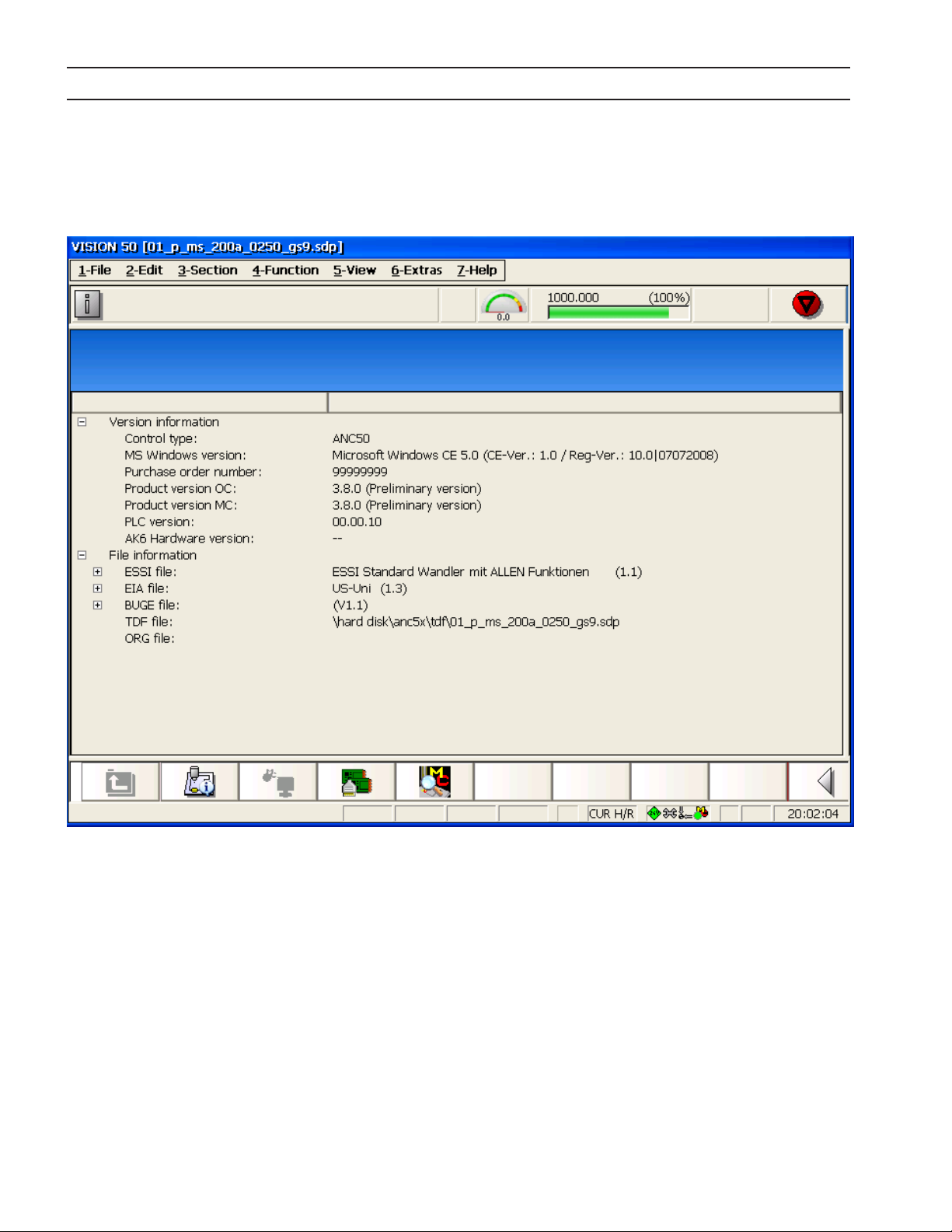Open the 7-Help menu
Viewport: 952px width, 1232px height.
tap(477, 270)
